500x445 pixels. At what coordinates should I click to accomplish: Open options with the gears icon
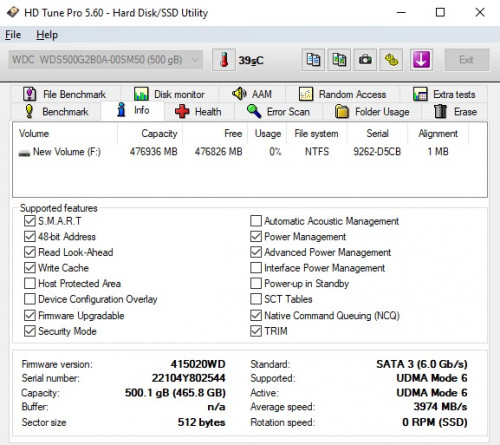[x=391, y=60]
